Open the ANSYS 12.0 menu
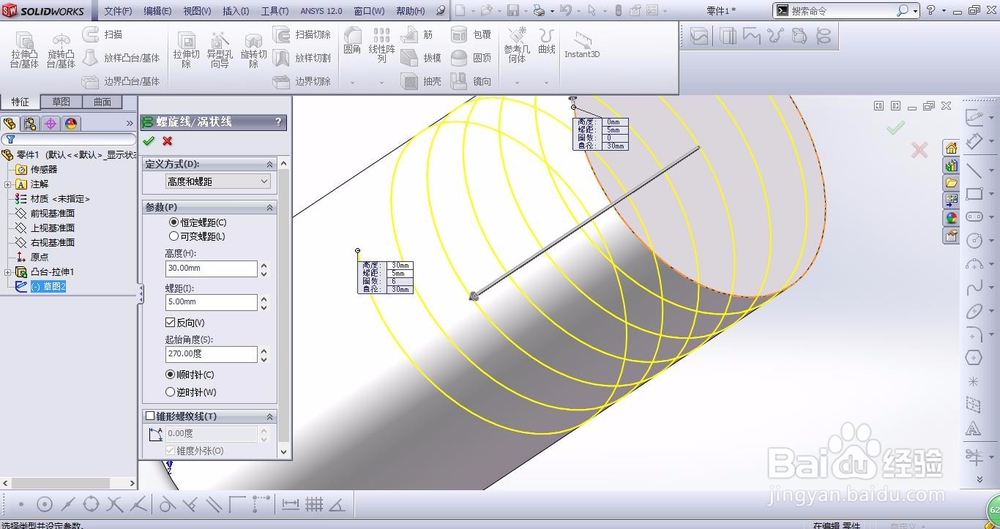 321,11
